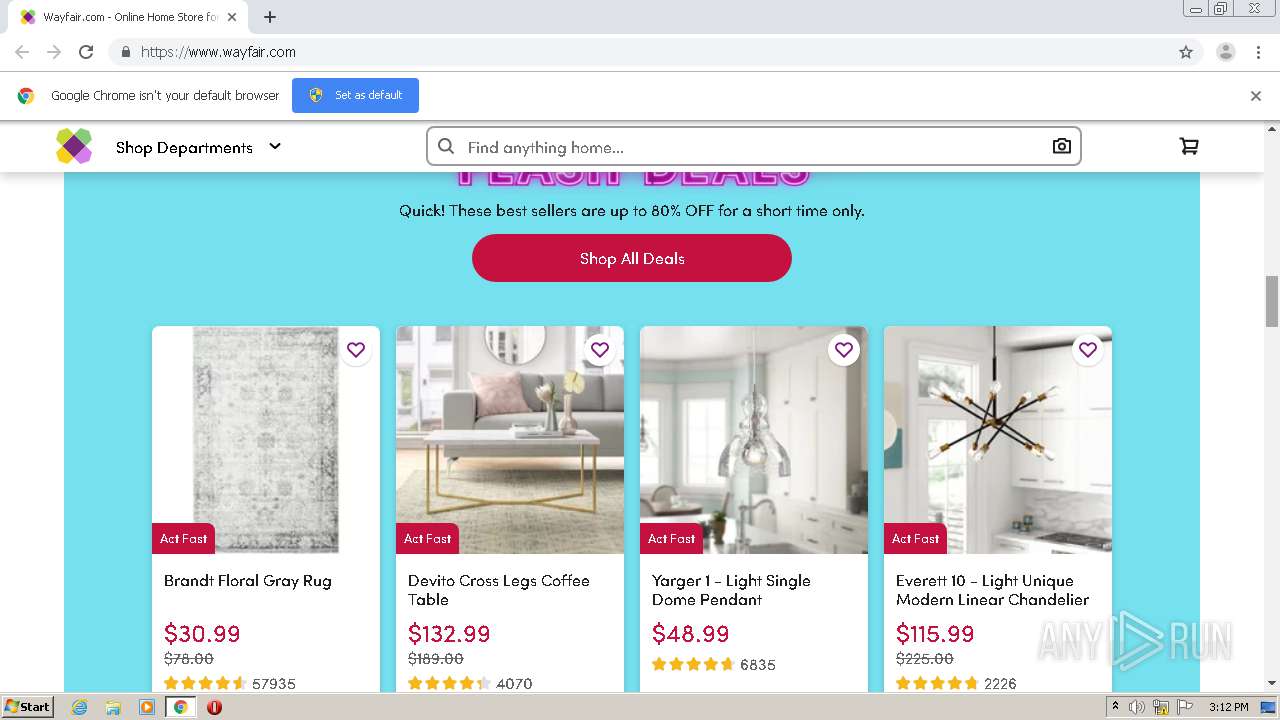This screenshot has width=1280, height=720.
Task: Click the $115.99 price
Action: tap(935, 634)
